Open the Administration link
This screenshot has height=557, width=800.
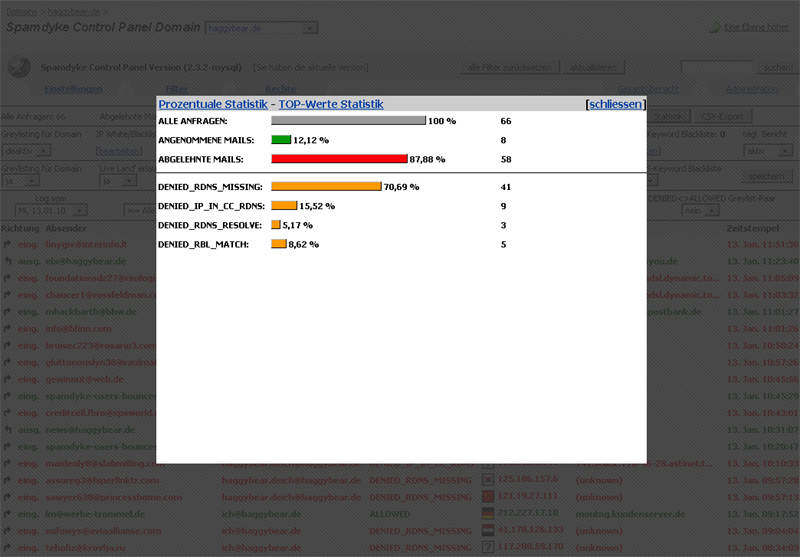click(752, 89)
